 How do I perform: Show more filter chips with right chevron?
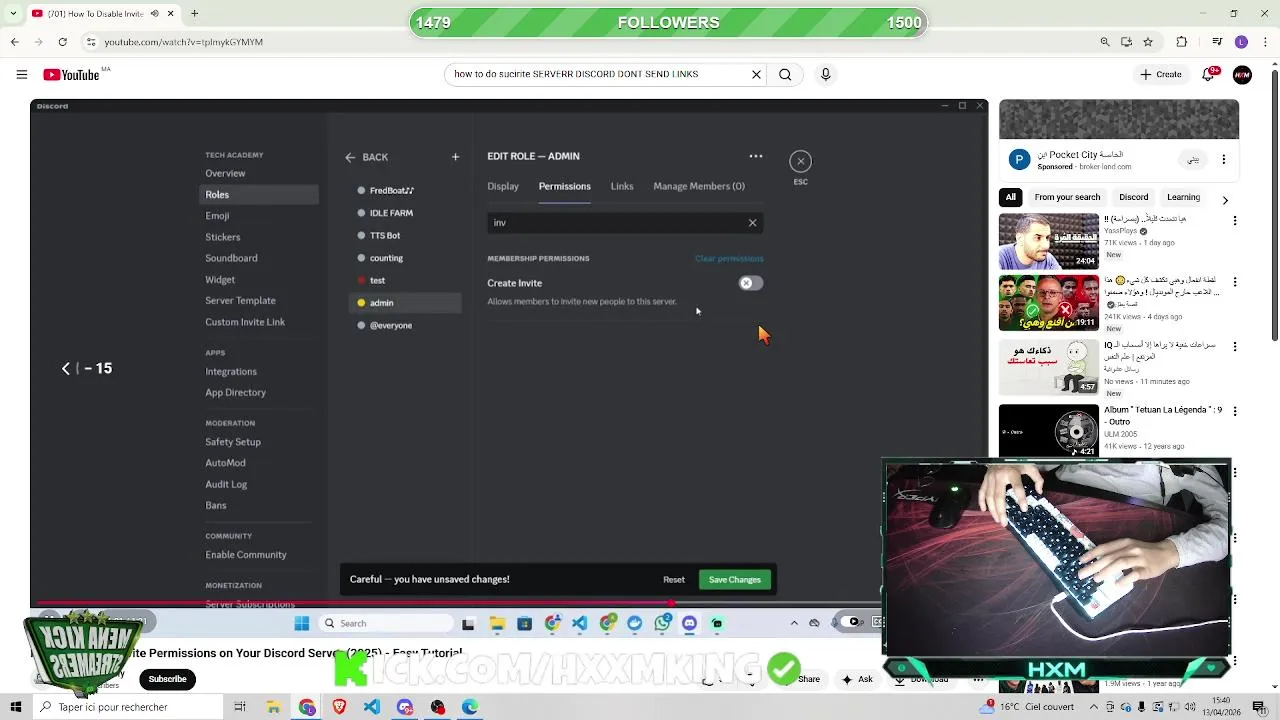(1225, 200)
